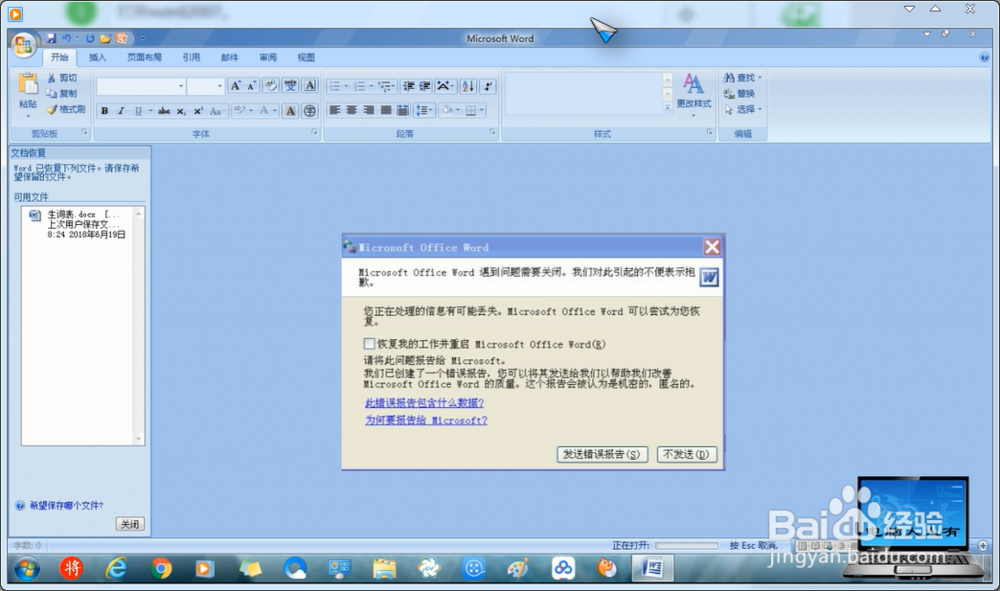Click the Open folder icon in Quick Access Toolbar

coord(105,39)
